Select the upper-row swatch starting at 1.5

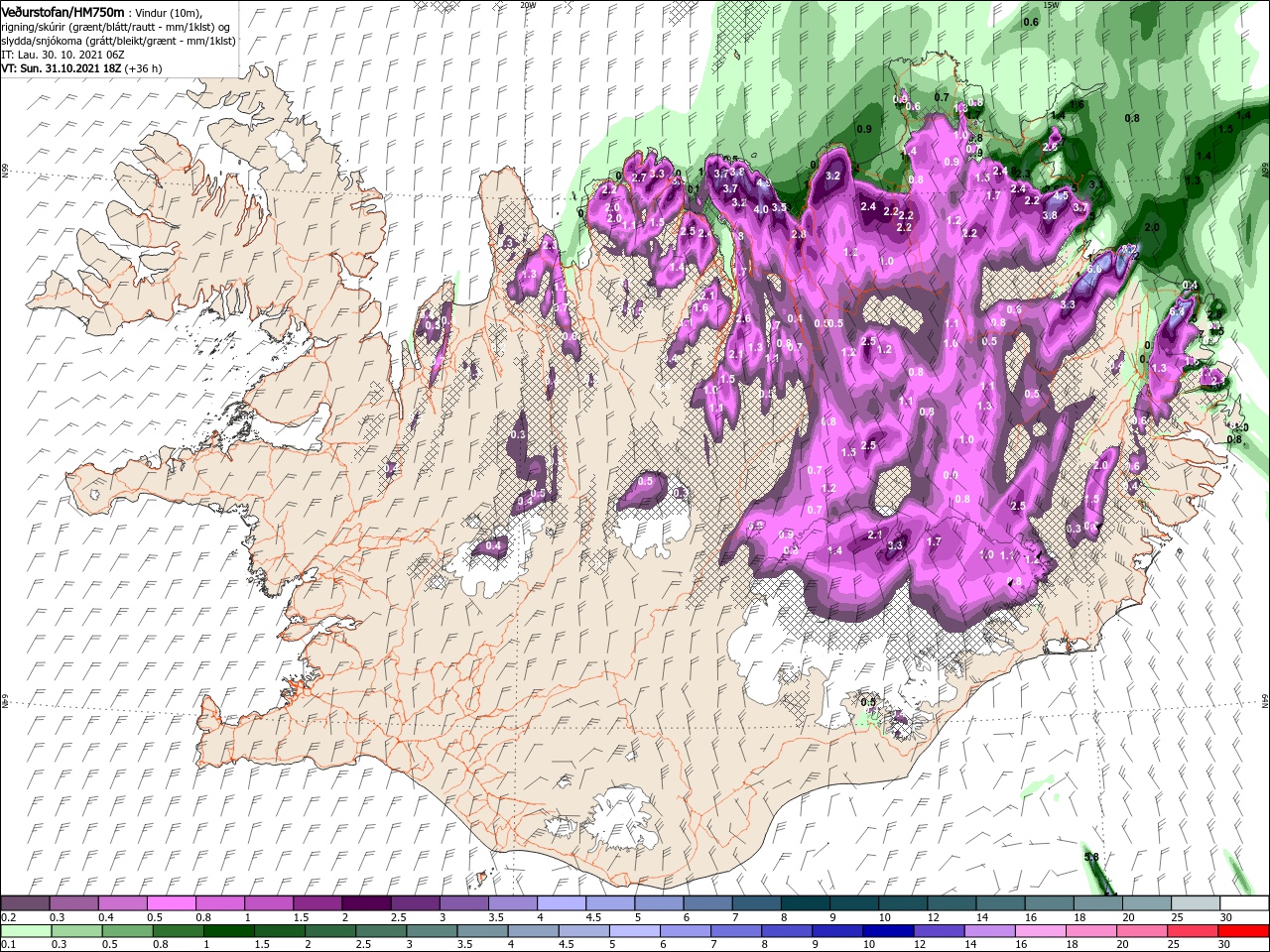pyautogui.click(x=317, y=903)
